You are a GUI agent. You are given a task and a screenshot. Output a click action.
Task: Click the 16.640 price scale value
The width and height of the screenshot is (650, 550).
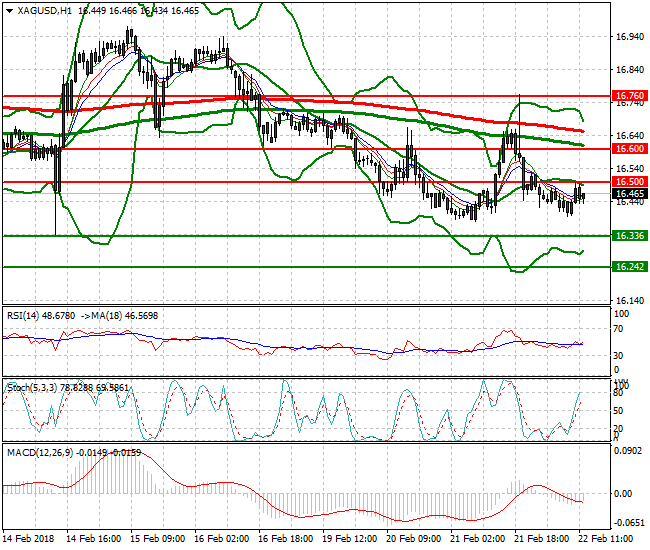(x=630, y=136)
